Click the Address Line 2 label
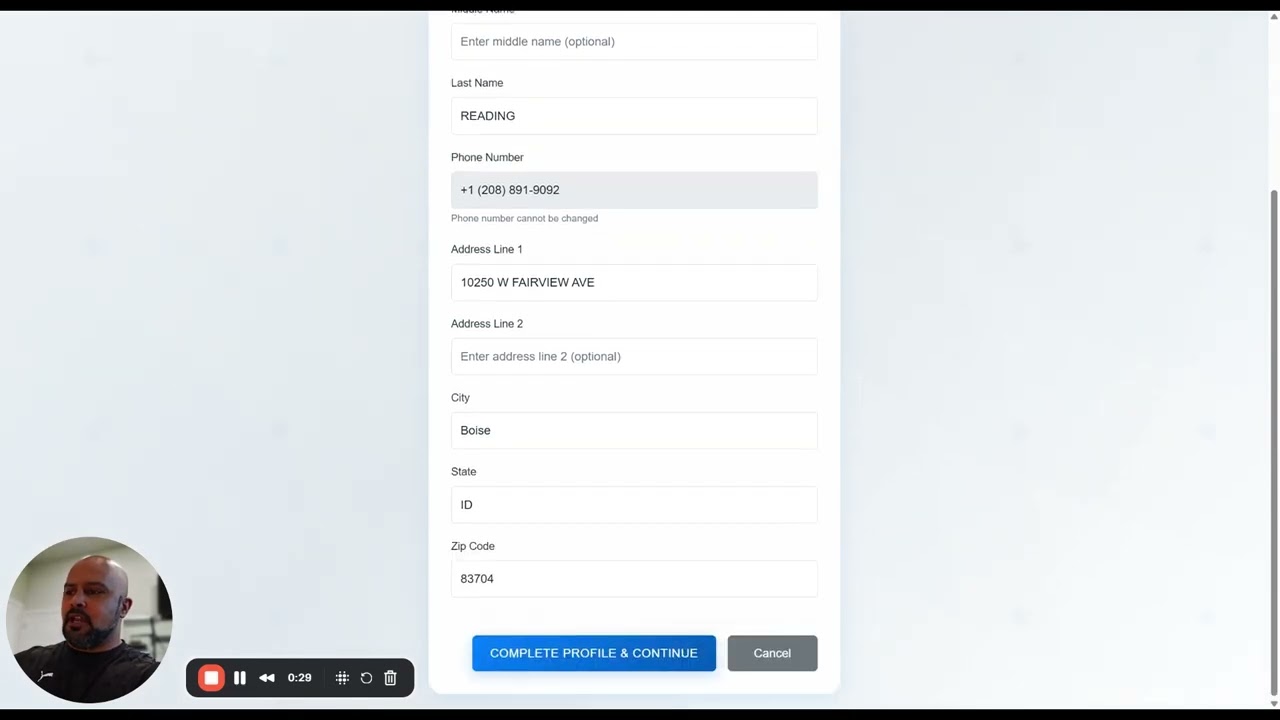Image resolution: width=1280 pixels, height=720 pixels. pos(487,324)
